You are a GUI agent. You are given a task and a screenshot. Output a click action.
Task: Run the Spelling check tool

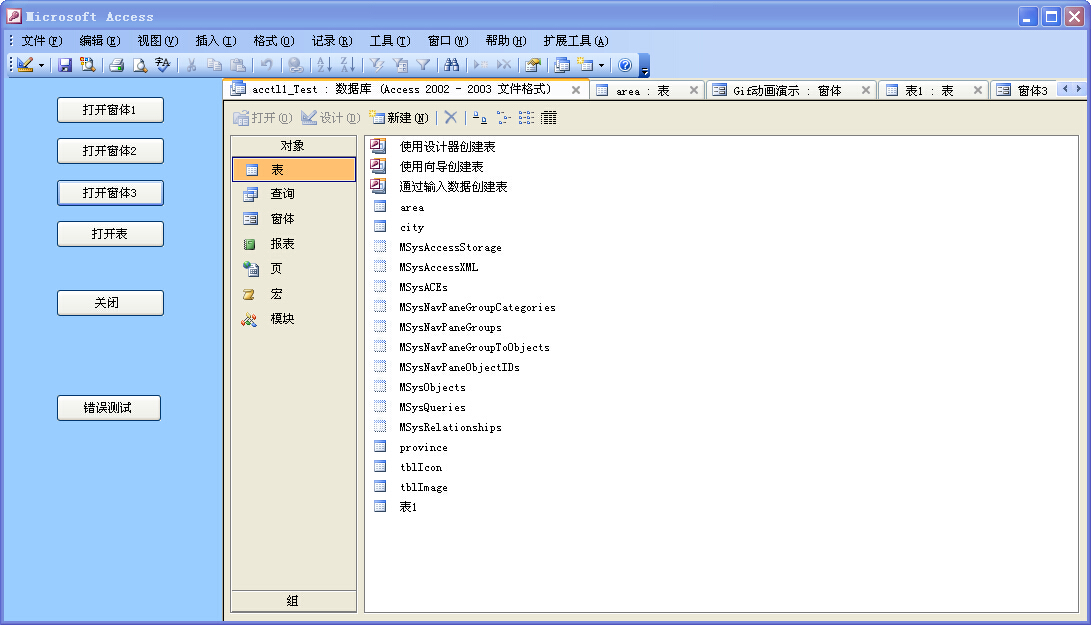[x=163, y=65]
